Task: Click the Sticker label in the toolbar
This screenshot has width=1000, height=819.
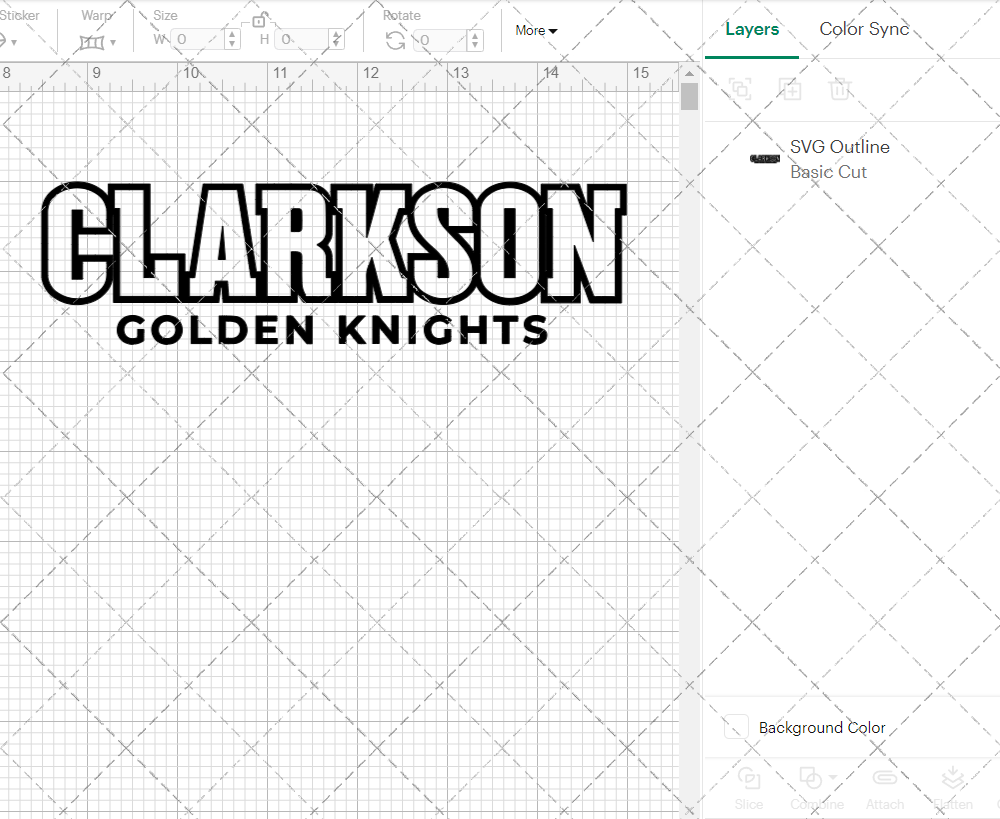Action: [x=21, y=15]
